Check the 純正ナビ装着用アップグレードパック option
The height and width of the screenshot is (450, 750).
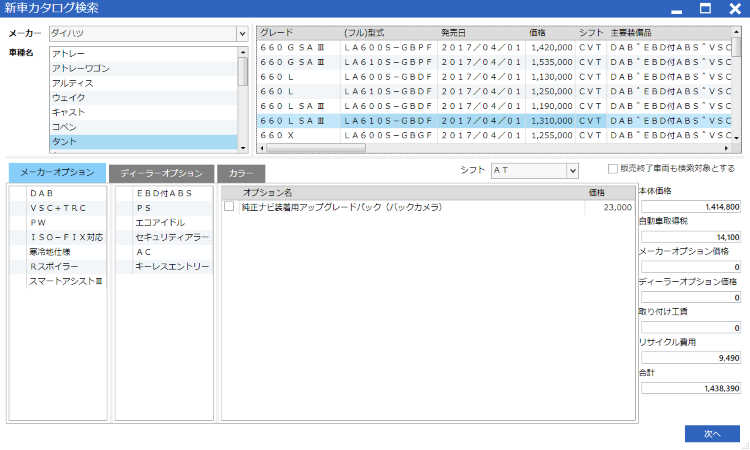point(229,207)
